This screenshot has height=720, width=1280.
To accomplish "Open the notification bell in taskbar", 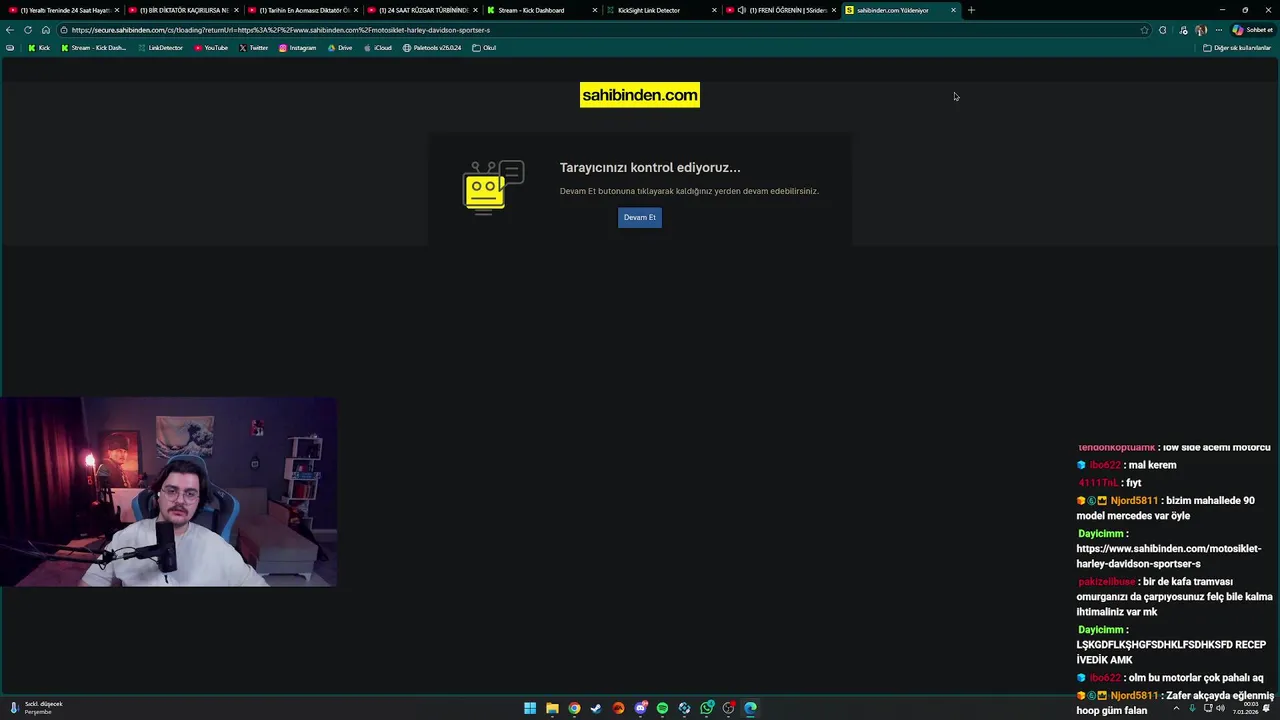I will [x=1267, y=708].
